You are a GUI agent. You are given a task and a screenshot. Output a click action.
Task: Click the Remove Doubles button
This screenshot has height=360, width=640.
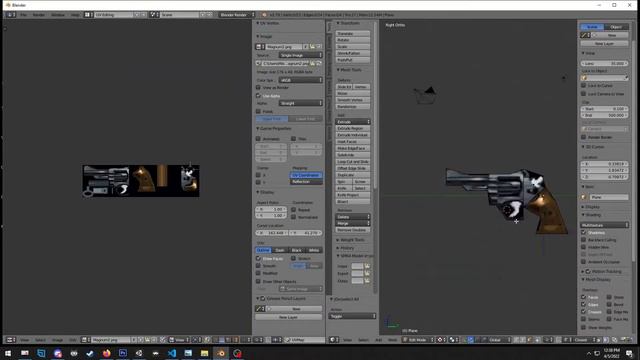(x=353, y=230)
